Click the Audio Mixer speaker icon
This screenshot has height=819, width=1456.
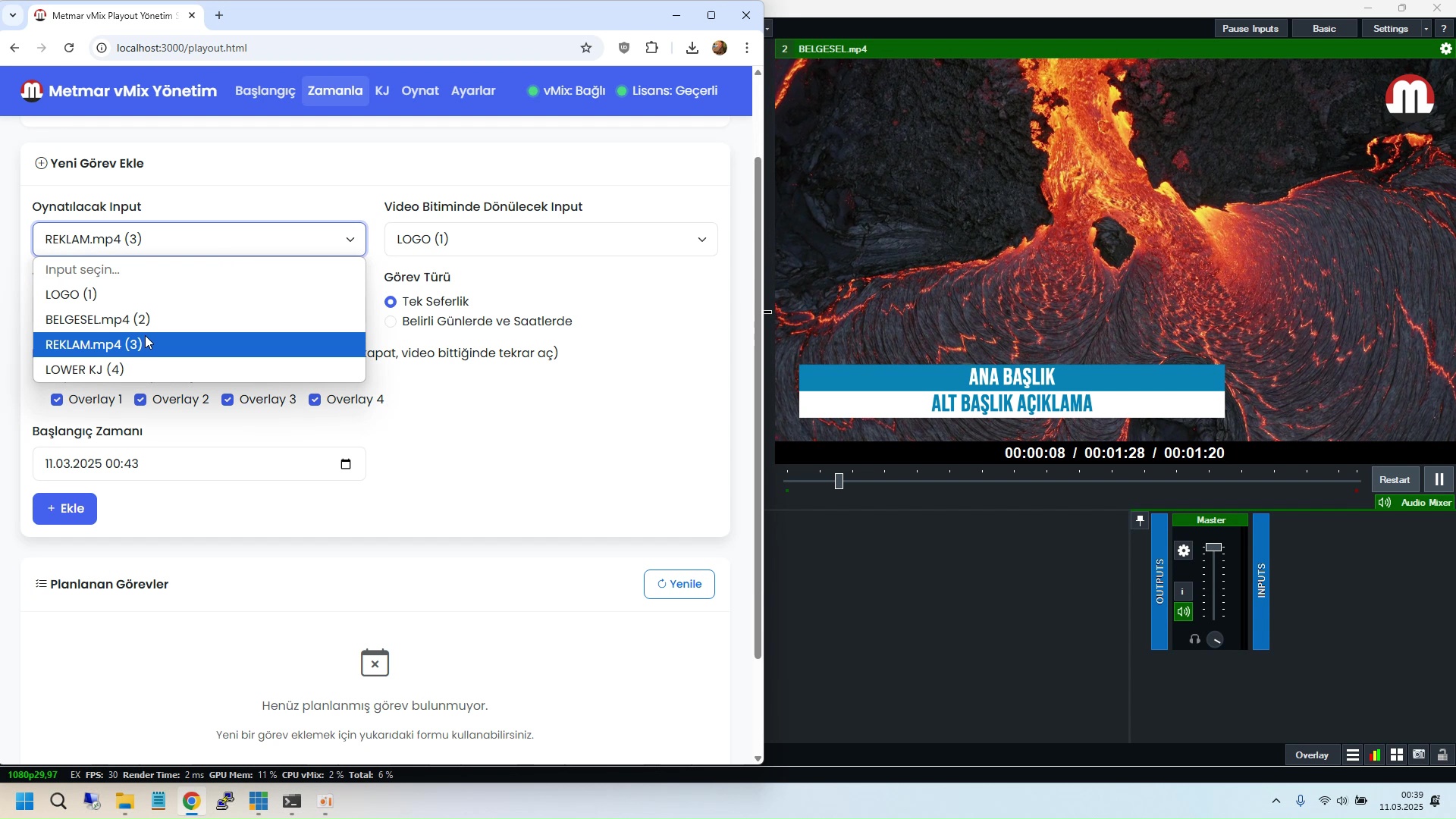point(1385,503)
